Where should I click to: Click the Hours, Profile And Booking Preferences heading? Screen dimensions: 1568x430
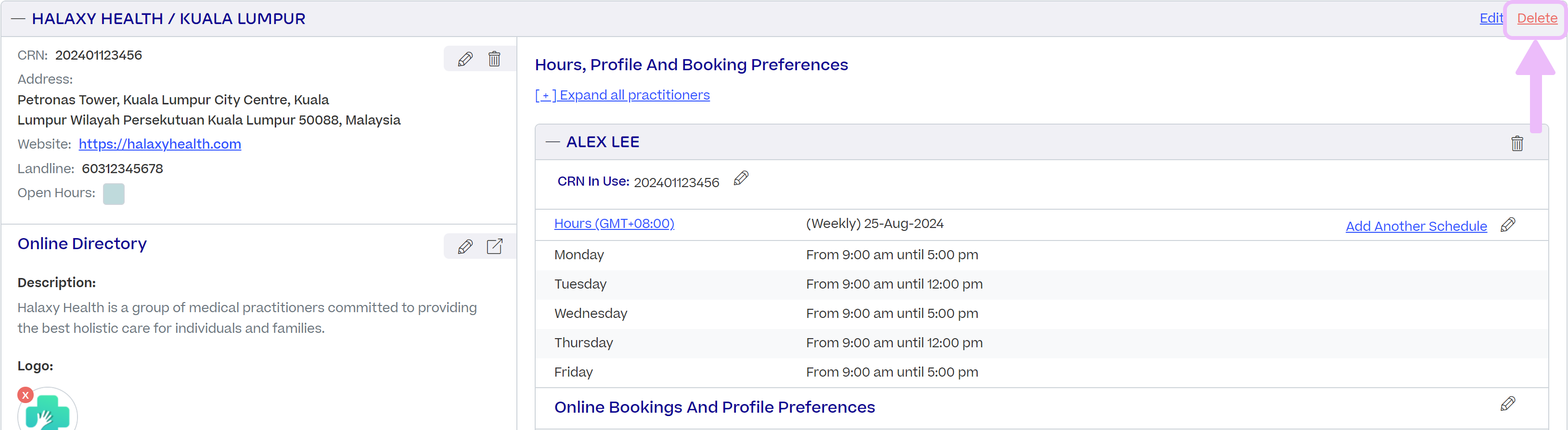[692, 64]
